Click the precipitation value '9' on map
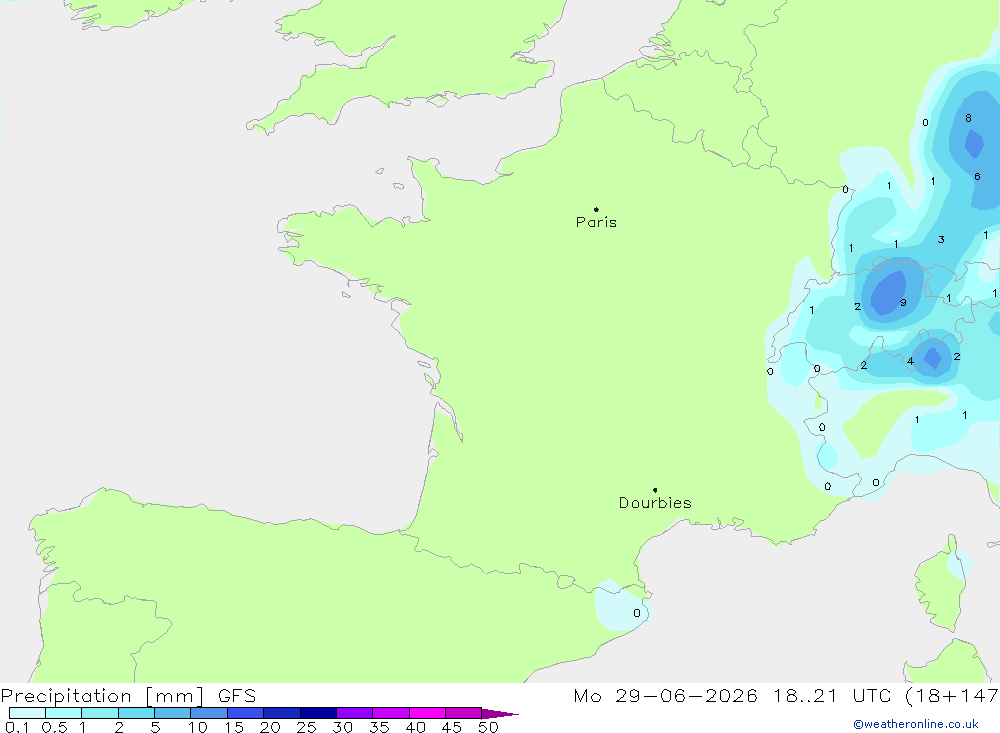1000x733 pixels. [x=903, y=302]
